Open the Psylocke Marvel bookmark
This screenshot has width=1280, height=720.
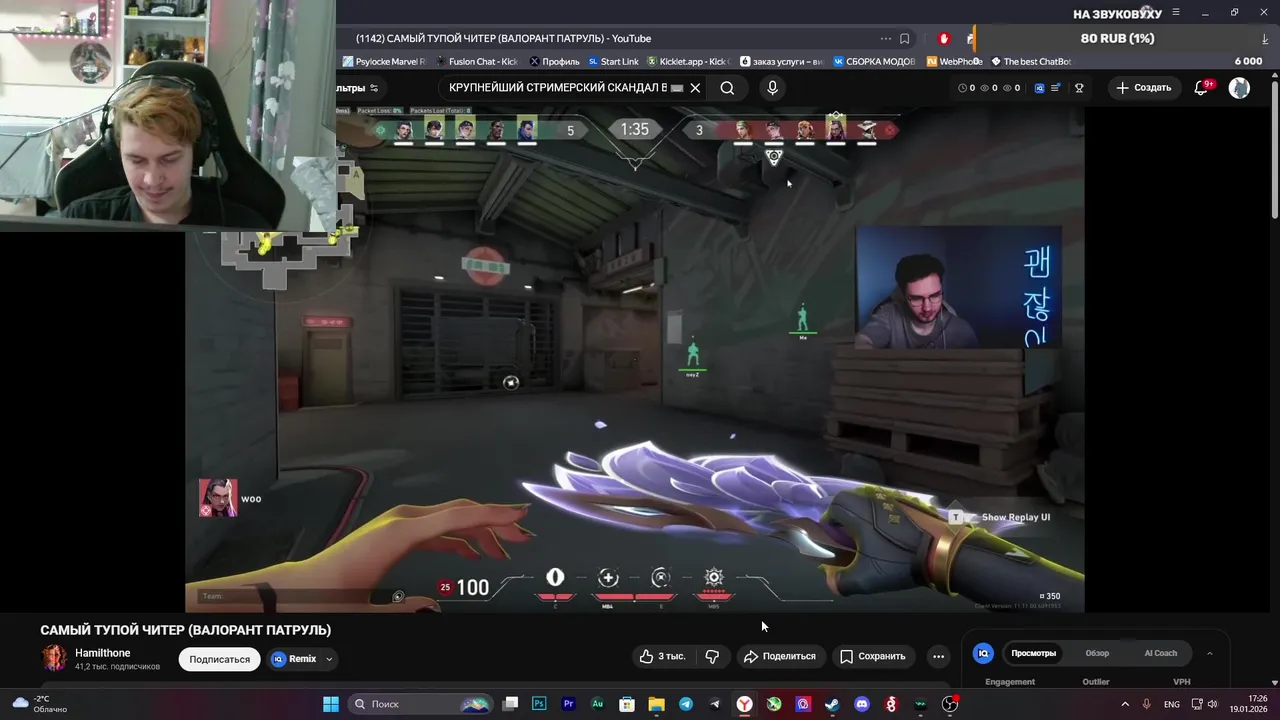(x=384, y=62)
